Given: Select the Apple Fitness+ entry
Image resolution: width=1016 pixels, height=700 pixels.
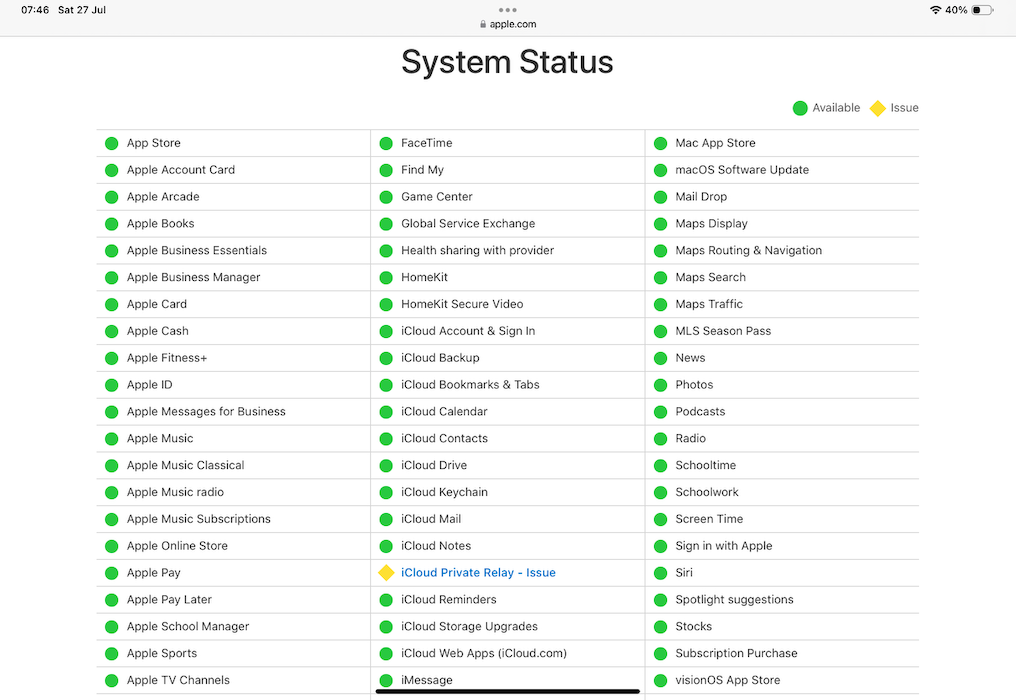Looking at the screenshot, I should [x=167, y=358].
